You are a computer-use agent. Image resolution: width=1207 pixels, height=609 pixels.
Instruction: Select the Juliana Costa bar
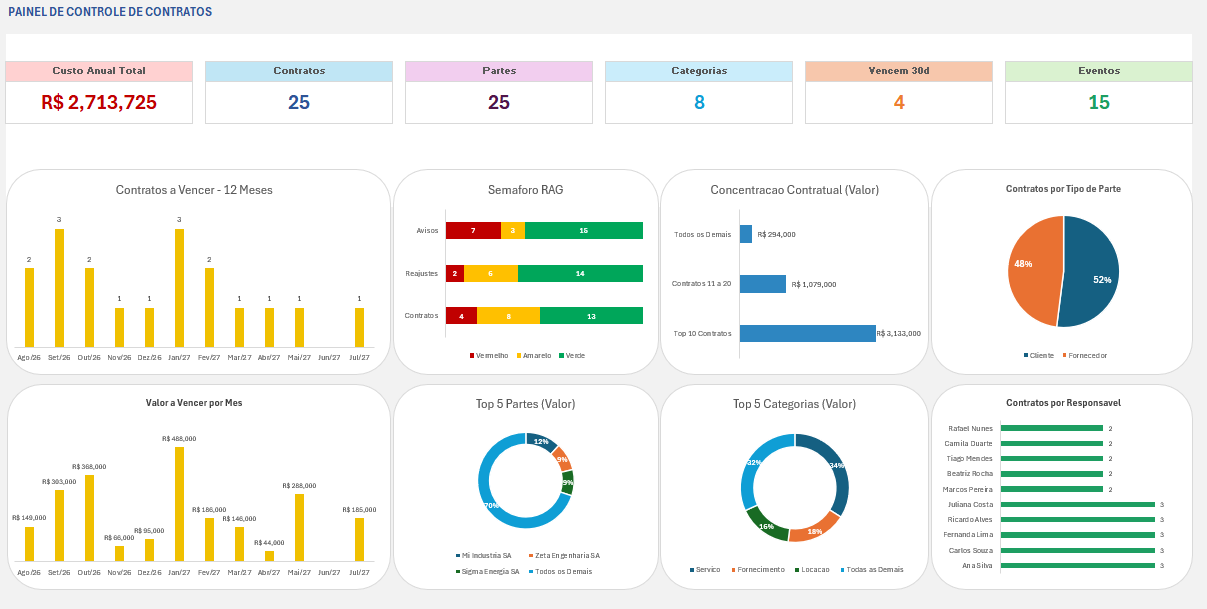1078,505
